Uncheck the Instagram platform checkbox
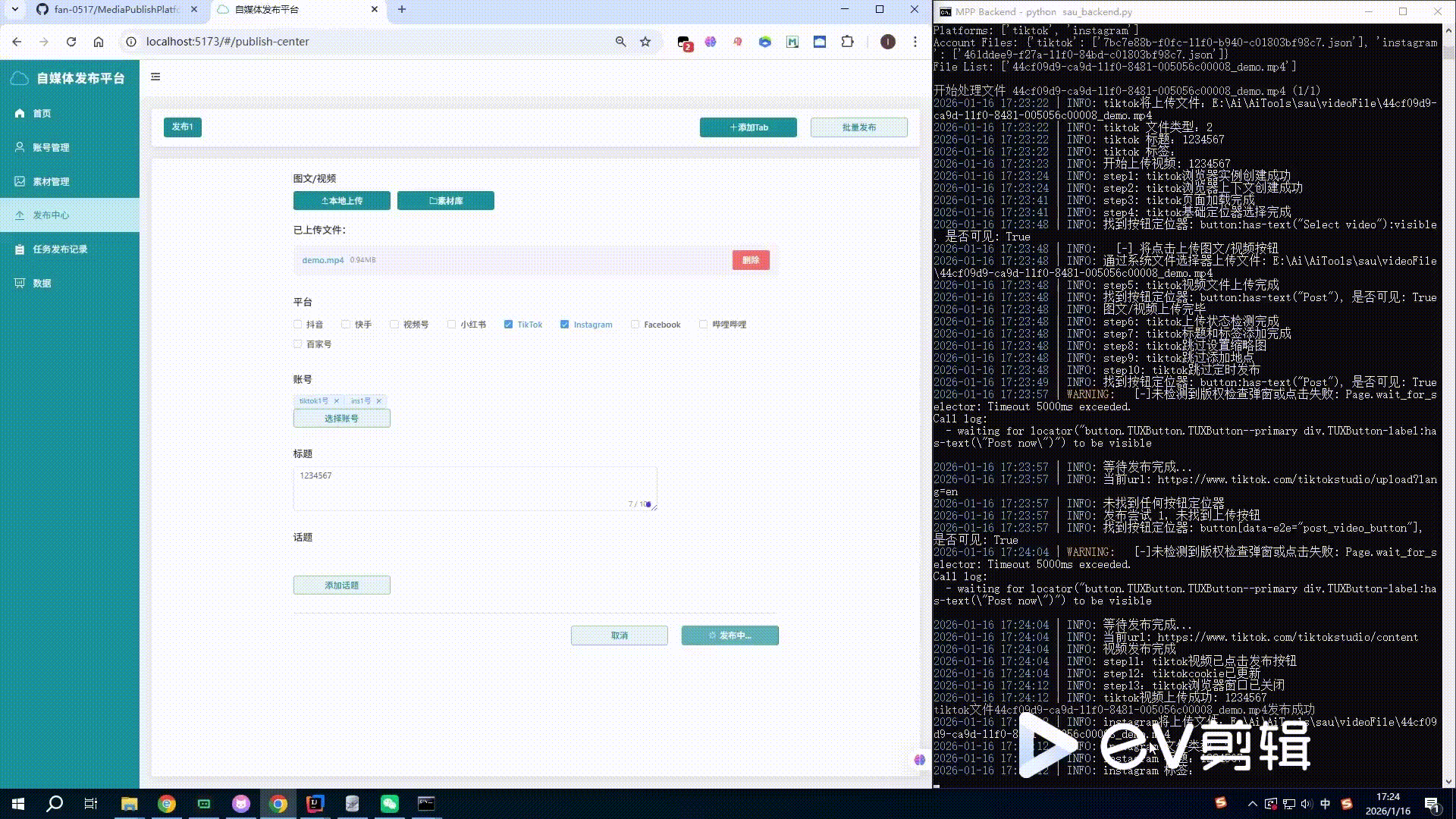 click(x=564, y=325)
